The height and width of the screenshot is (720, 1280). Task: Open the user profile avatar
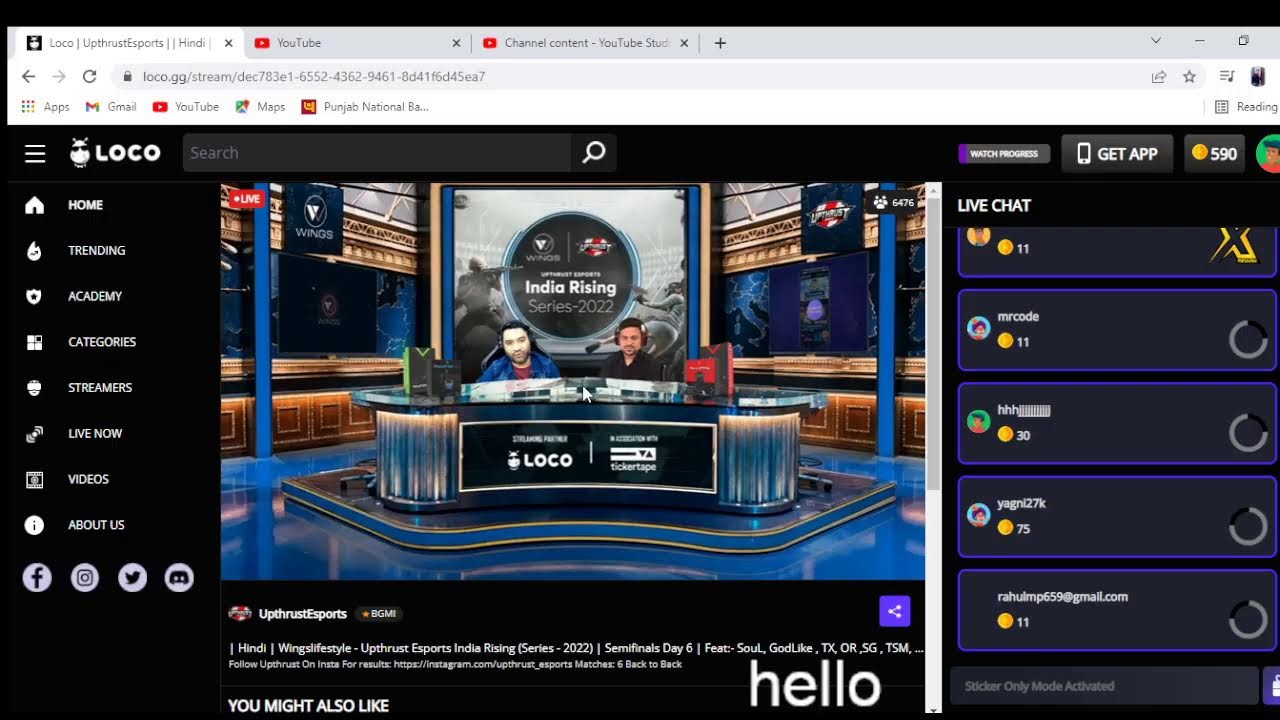point(1268,154)
